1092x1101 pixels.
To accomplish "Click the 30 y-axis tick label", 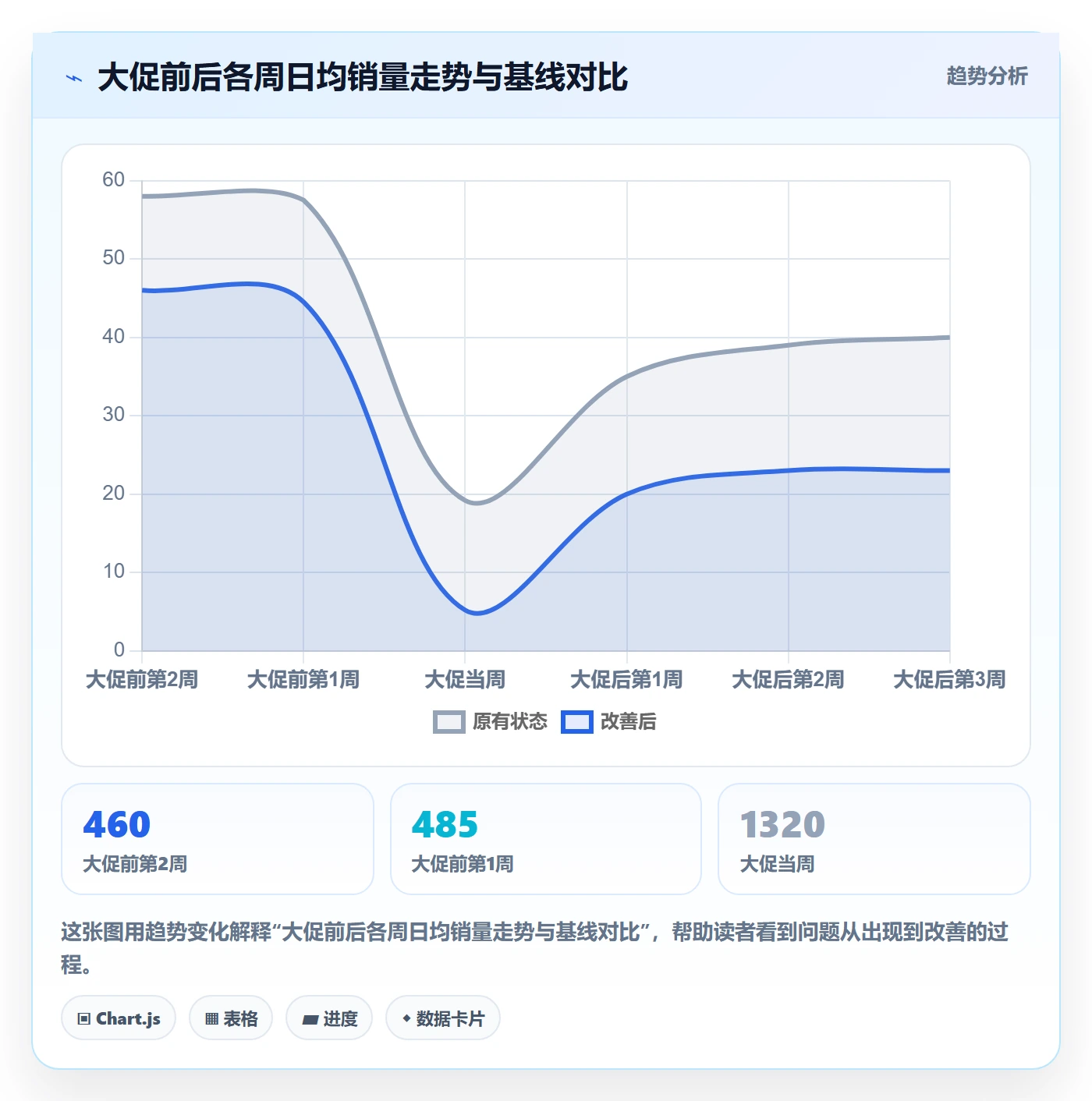I will 114,415.
